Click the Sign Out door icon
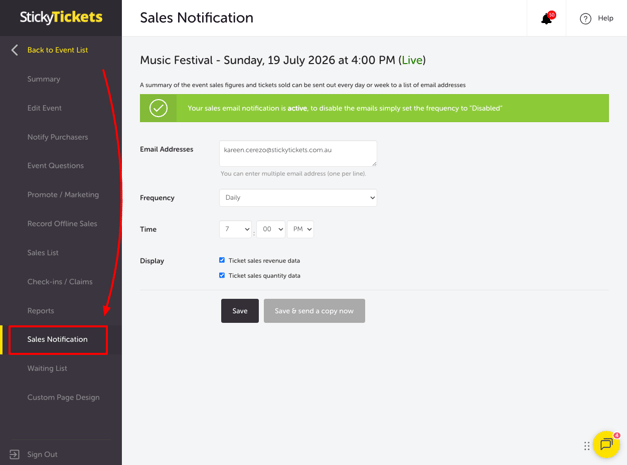Image resolution: width=627 pixels, height=465 pixels. (14, 454)
